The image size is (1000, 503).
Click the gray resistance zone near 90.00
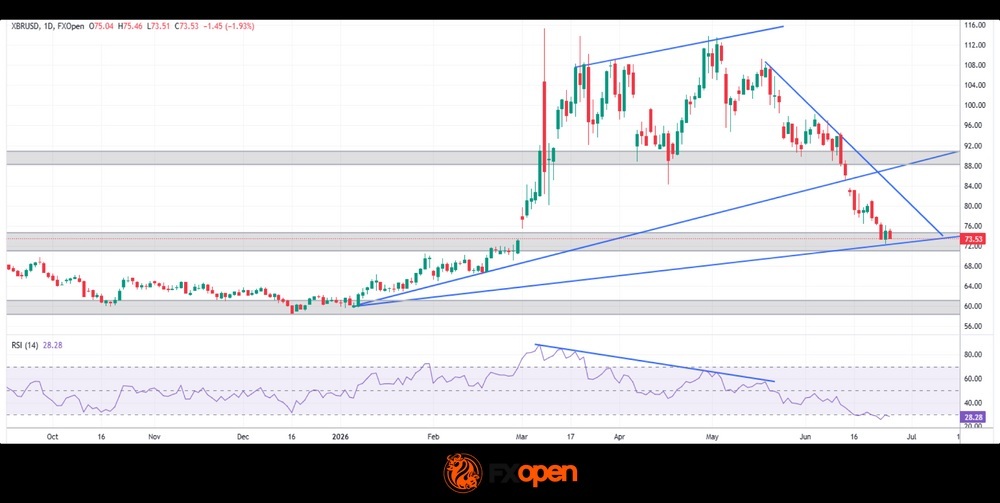pyautogui.click(x=482, y=157)
